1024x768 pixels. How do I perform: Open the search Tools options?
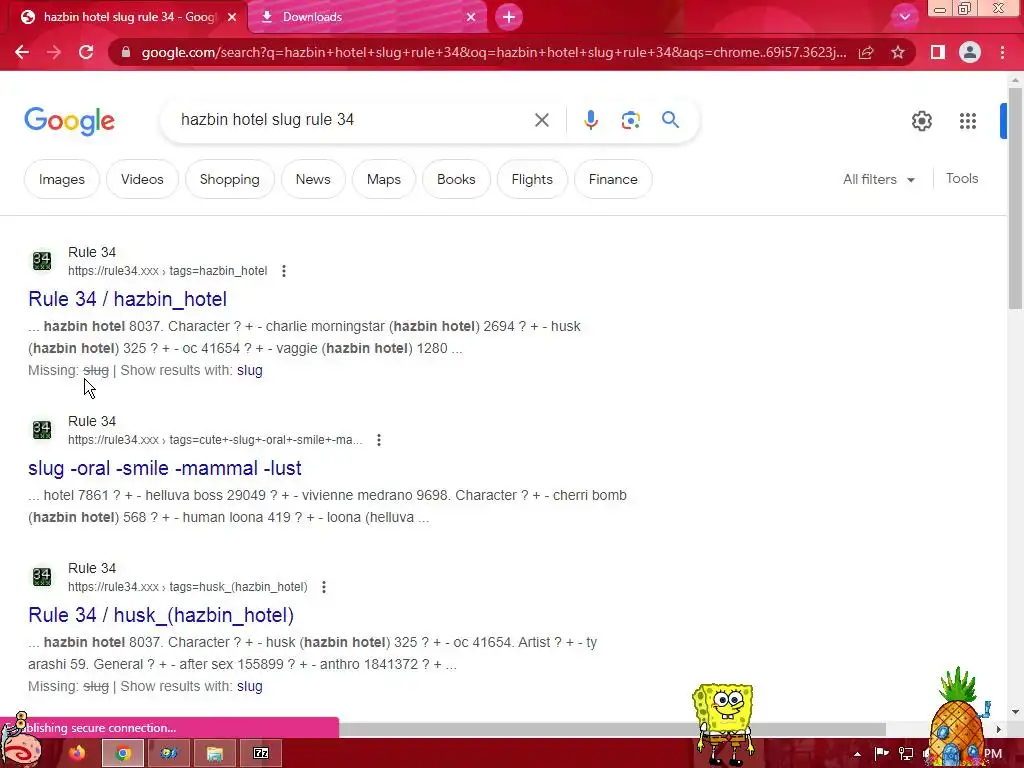click(x=962, y=178)
